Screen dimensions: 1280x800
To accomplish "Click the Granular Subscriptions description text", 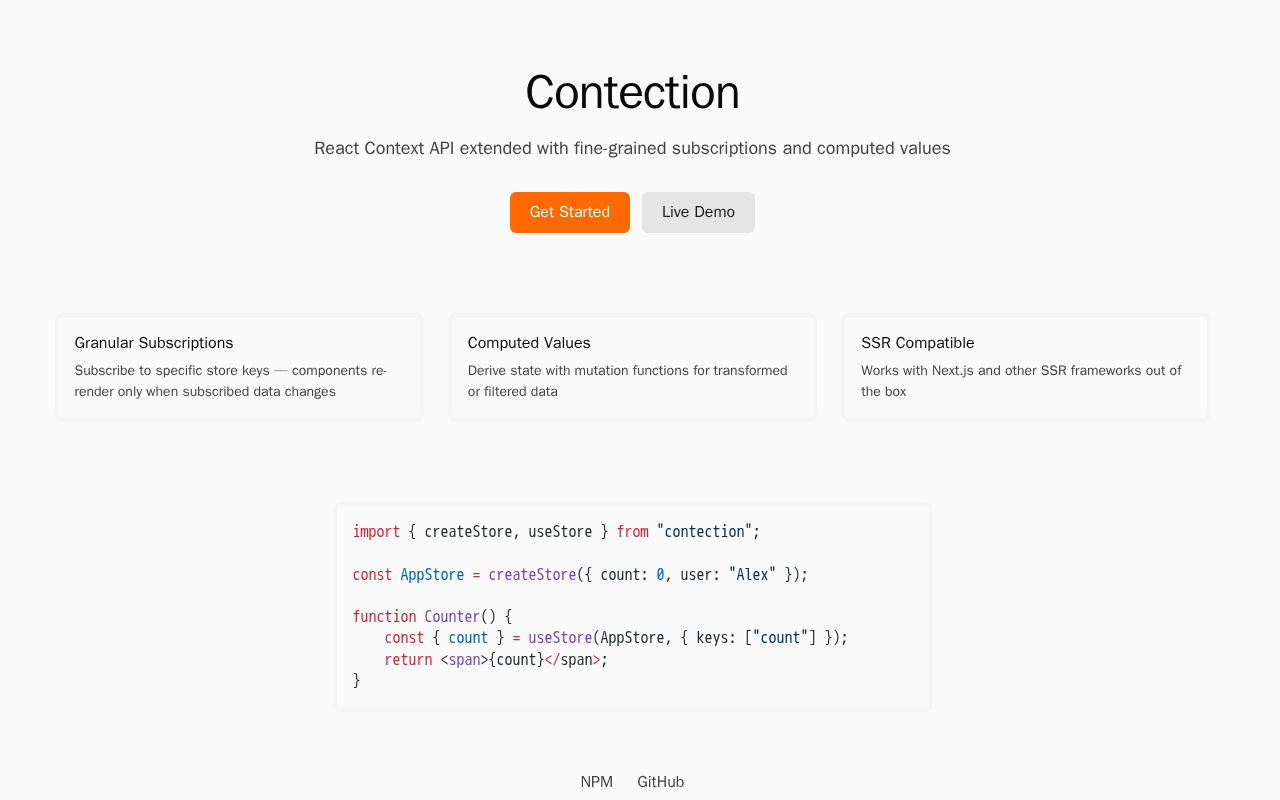I will click(231, 381).
